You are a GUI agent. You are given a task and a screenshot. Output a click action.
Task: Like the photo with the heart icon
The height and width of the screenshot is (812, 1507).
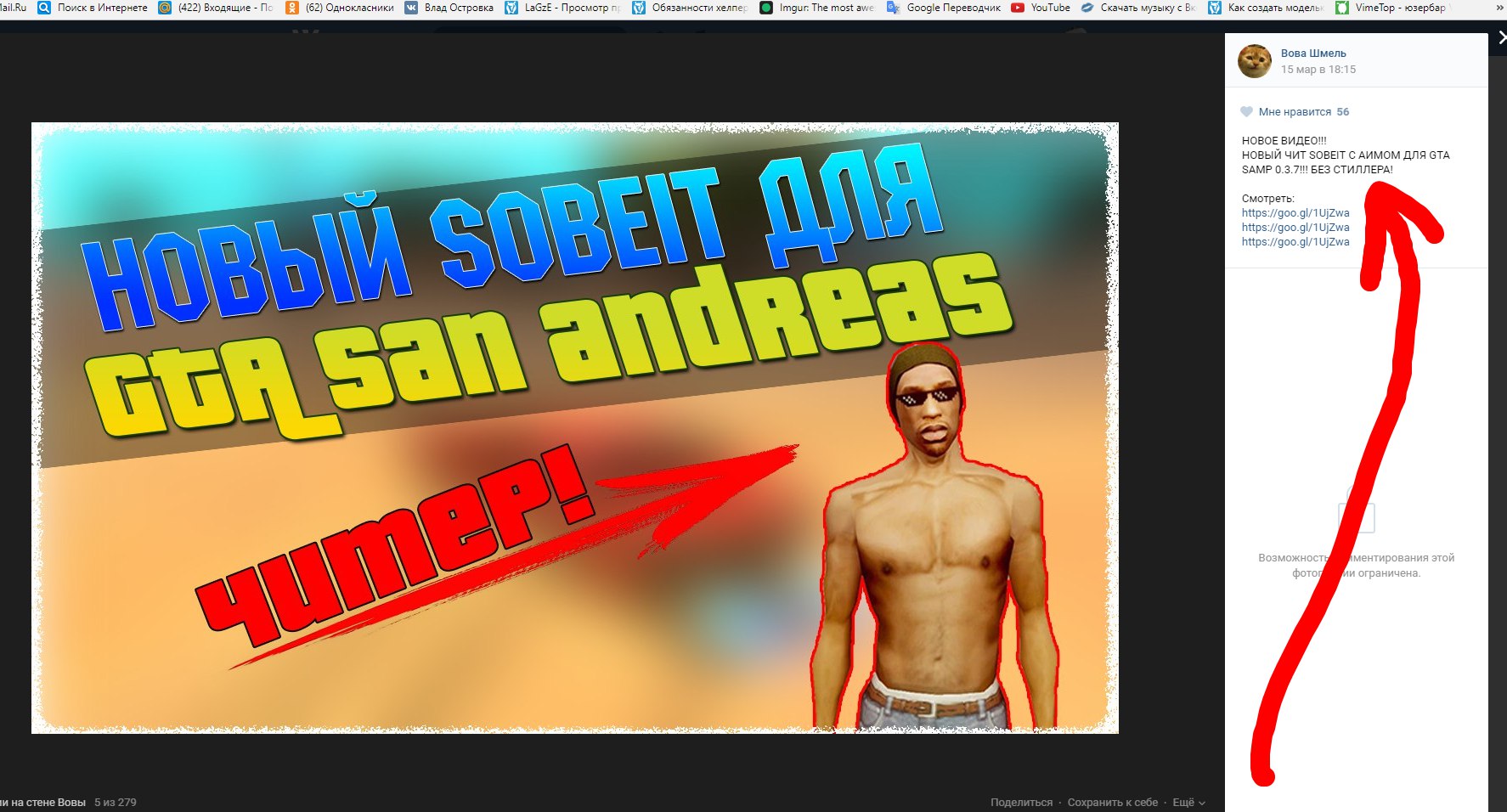(x=1246, y=111)
